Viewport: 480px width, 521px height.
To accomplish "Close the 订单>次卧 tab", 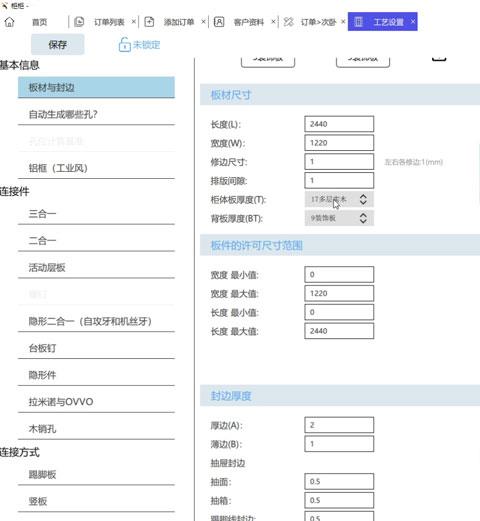I will (343, 22).
